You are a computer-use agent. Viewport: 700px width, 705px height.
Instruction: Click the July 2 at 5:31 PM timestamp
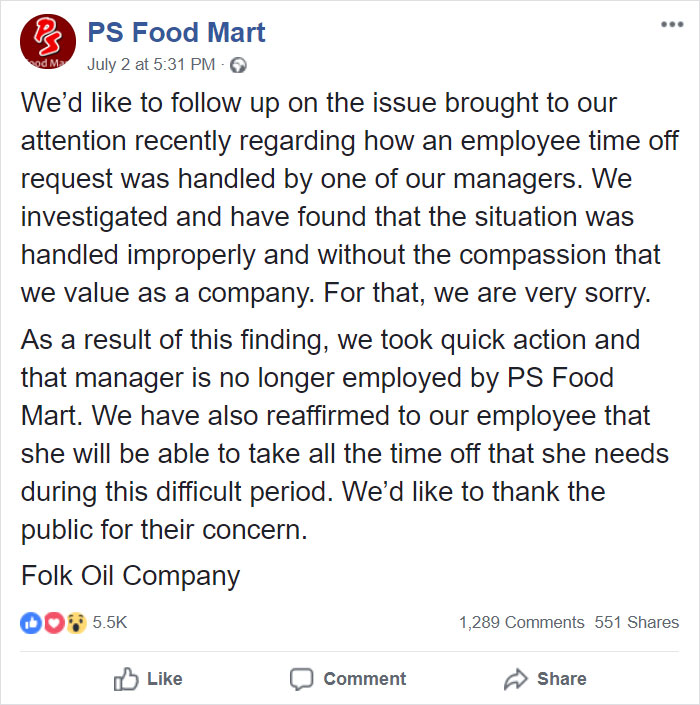coord(151,65)
